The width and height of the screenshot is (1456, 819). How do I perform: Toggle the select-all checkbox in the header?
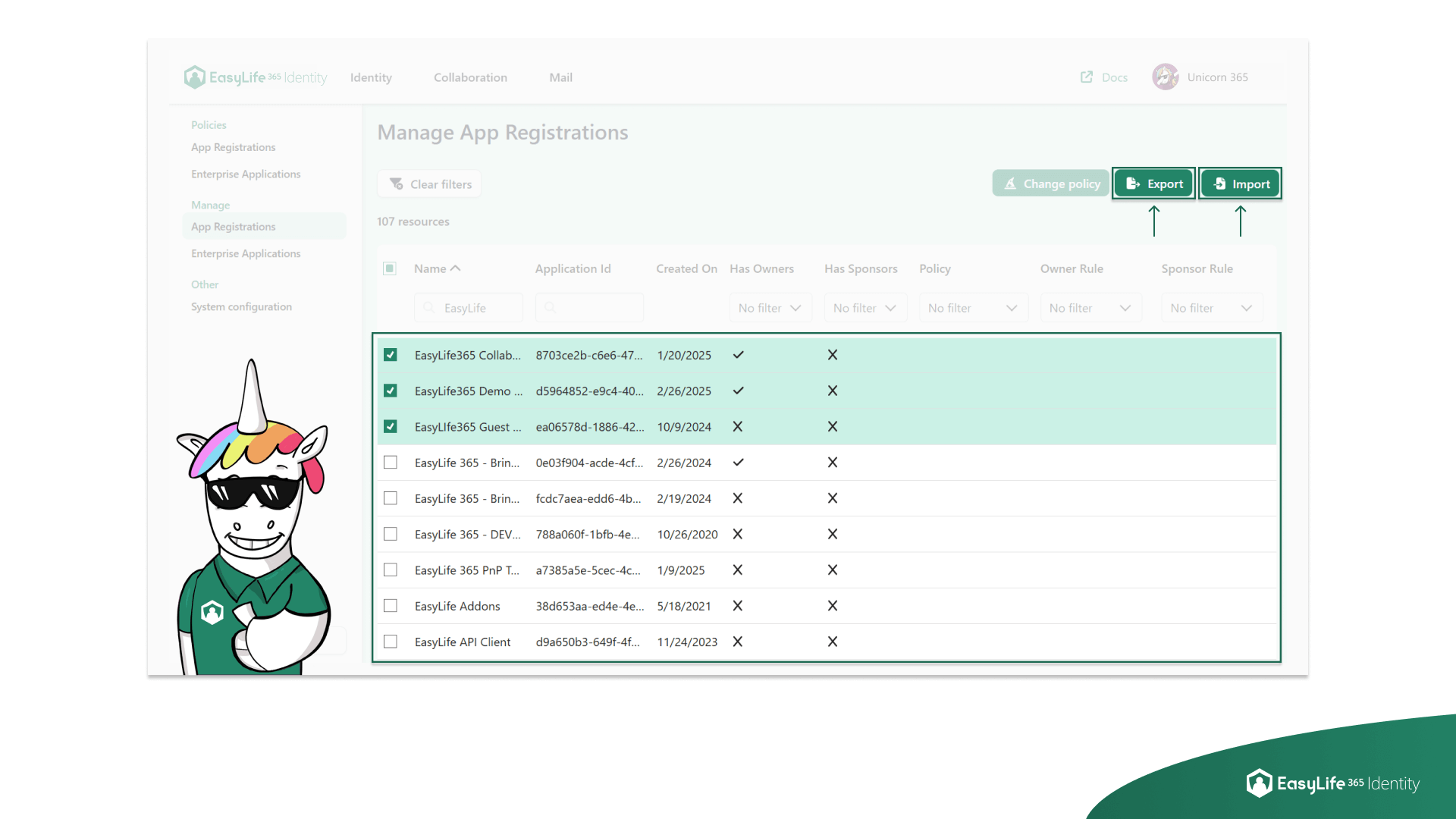pos(389,268)
